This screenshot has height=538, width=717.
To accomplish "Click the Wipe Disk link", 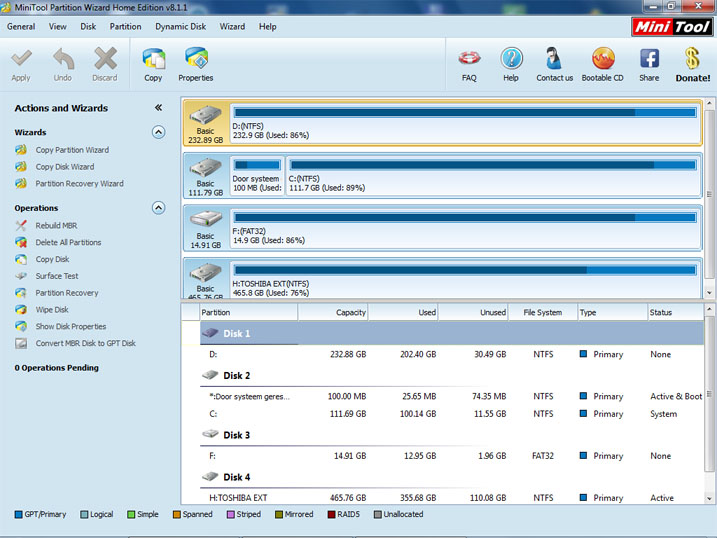I will coord(52,309).
